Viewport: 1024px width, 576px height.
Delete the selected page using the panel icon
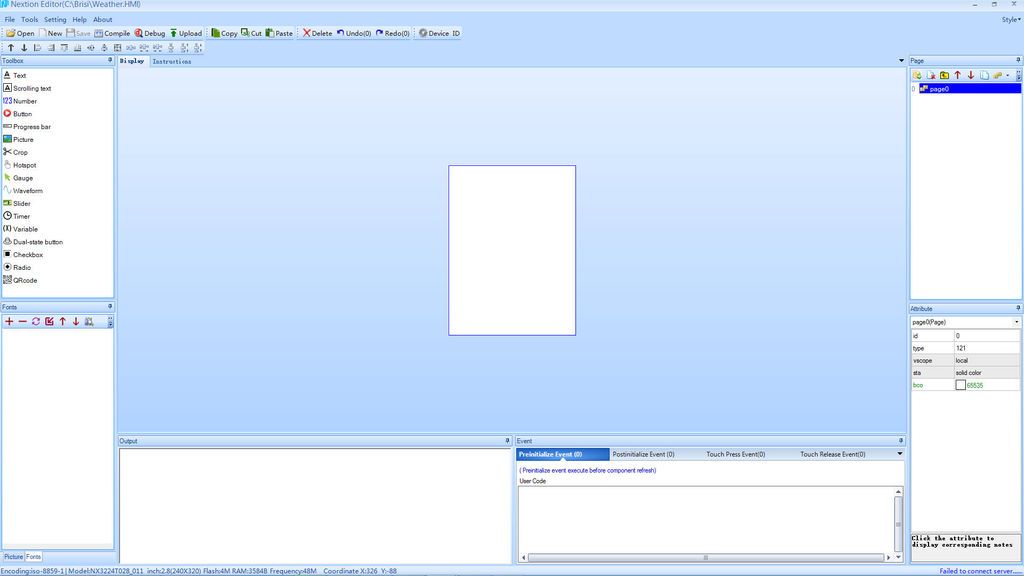(x=930, y=75)
